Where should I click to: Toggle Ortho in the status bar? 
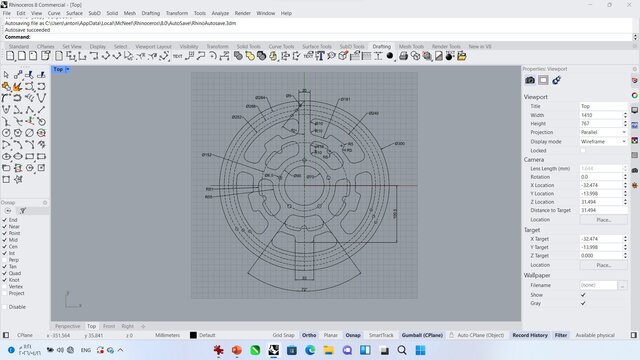point(309,335)
